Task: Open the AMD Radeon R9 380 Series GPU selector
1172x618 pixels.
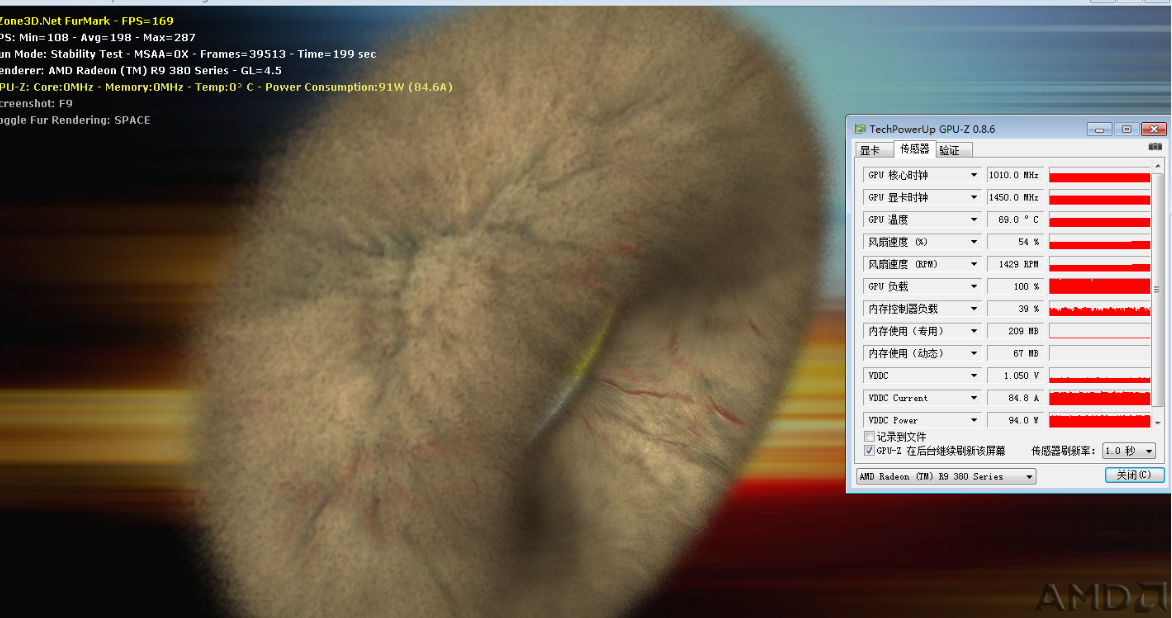Action: [946, 477]
